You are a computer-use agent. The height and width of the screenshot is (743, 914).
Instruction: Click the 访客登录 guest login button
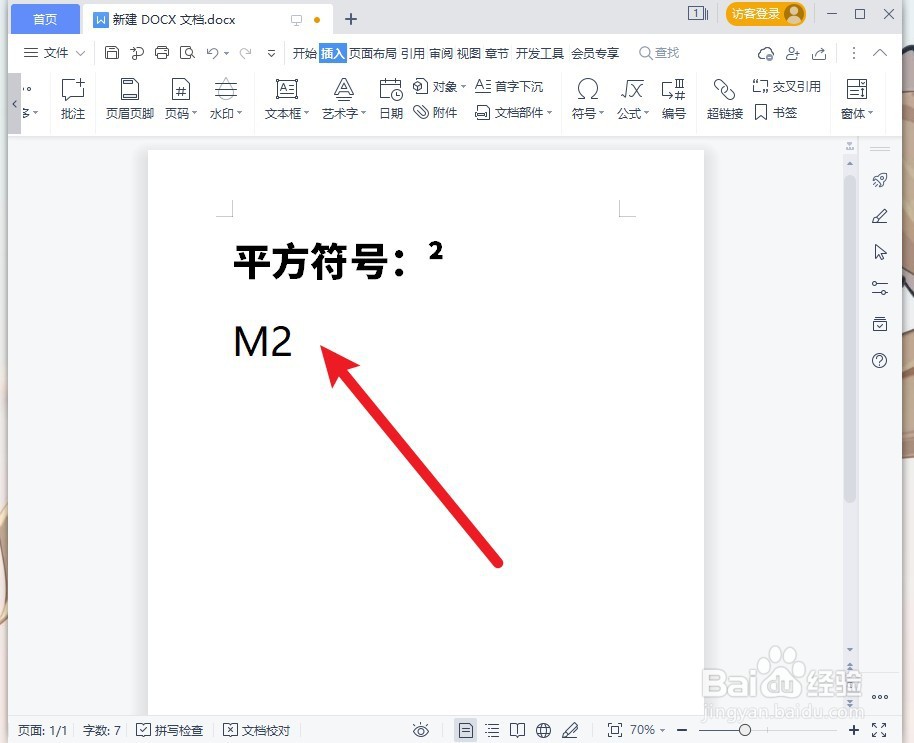pyautogui.click(x=759, y=15)
